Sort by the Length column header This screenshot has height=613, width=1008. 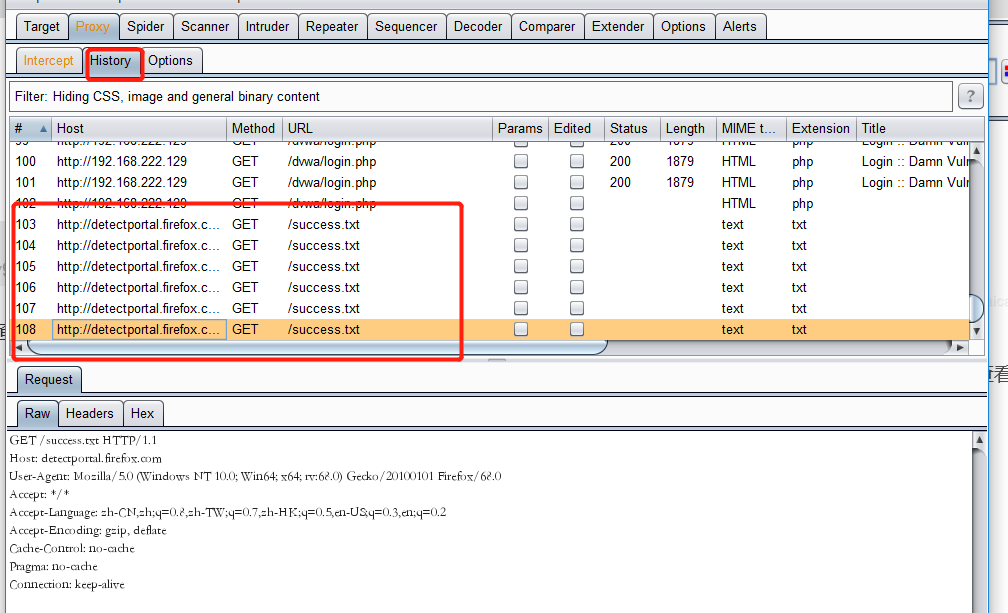688,129
